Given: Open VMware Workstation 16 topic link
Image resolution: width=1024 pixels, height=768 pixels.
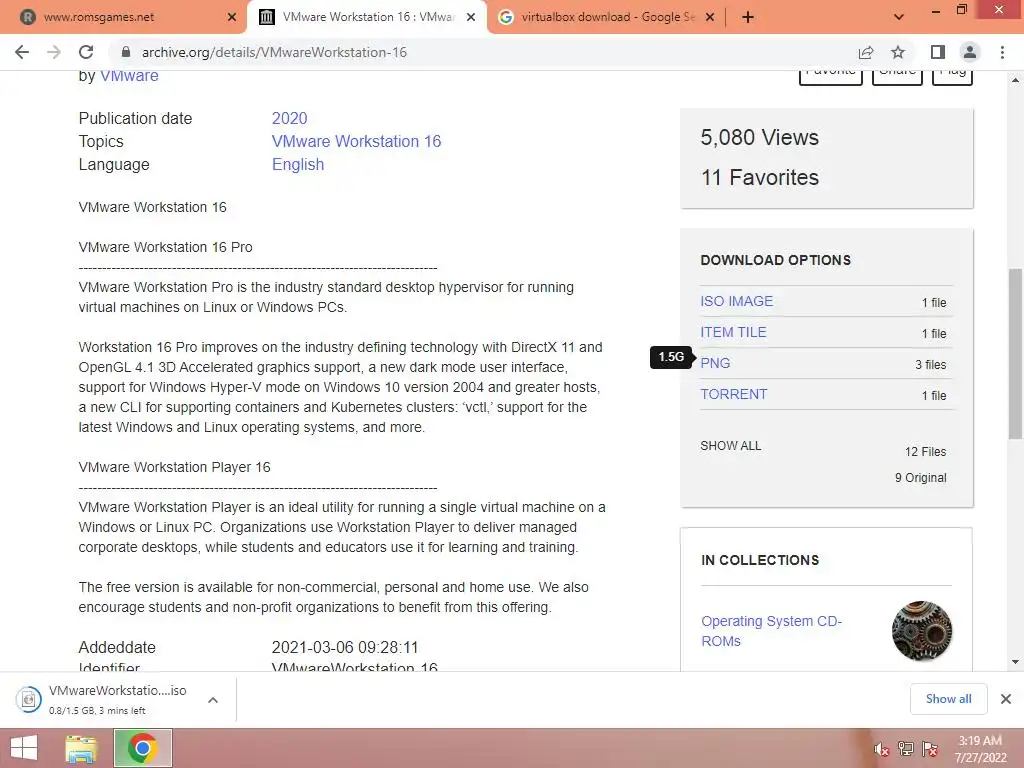Looking at the screenshot, I should [357, 141].
